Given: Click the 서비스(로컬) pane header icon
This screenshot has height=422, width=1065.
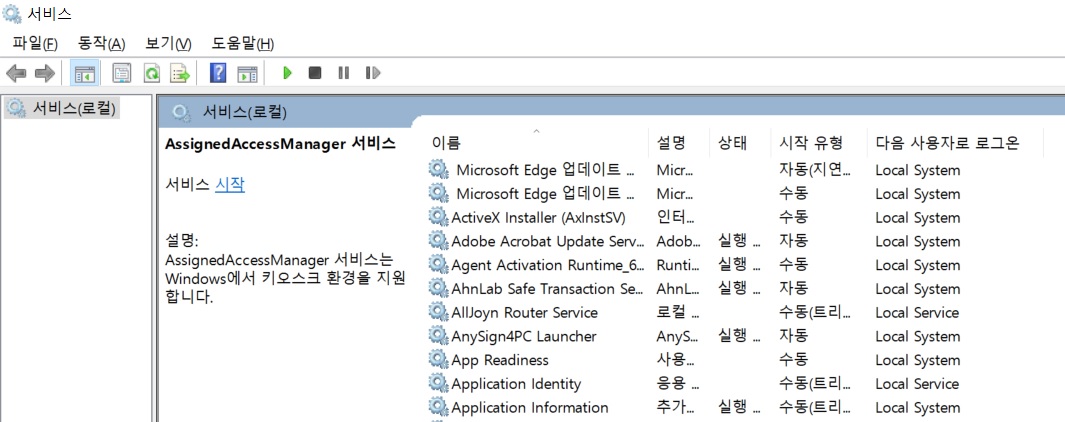Looking at the screenshot, I should pos(181,112).
